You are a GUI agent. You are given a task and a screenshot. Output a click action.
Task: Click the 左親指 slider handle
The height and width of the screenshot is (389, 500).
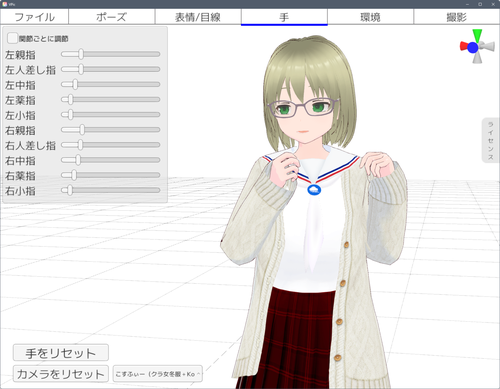[81, 54]
